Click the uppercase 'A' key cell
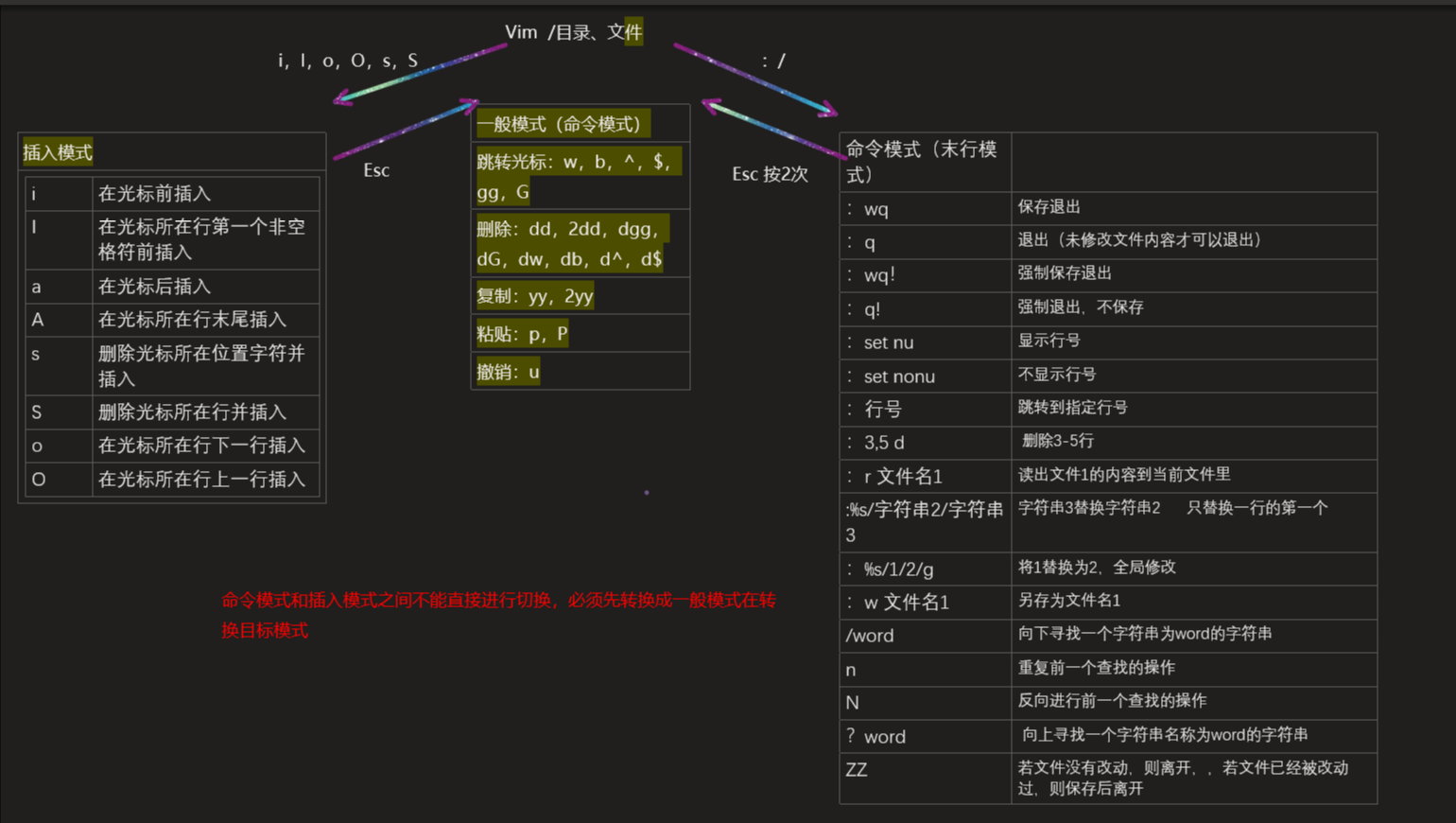1456x823 pixels. [x=59, y=320]
